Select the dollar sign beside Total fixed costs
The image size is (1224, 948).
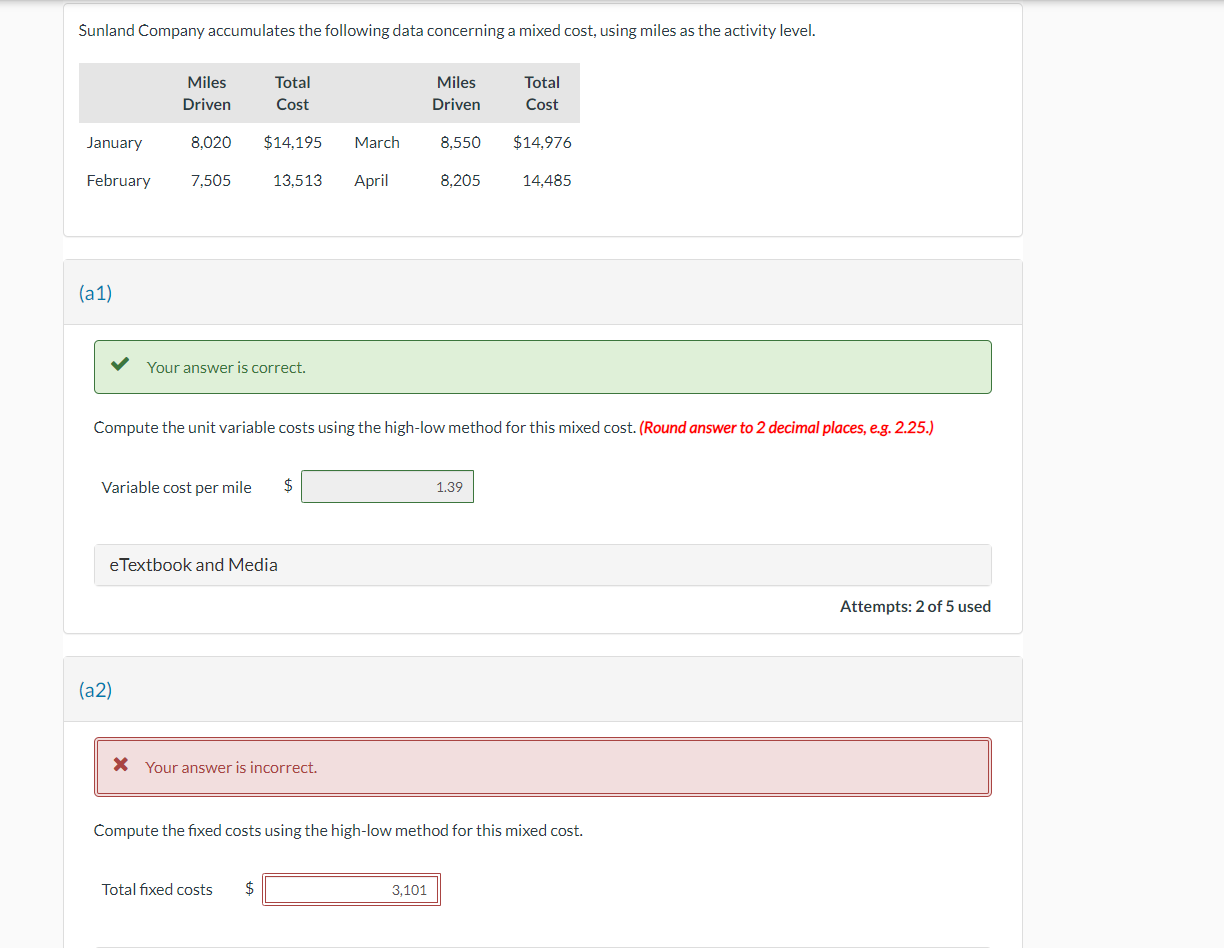click(249, 888)
